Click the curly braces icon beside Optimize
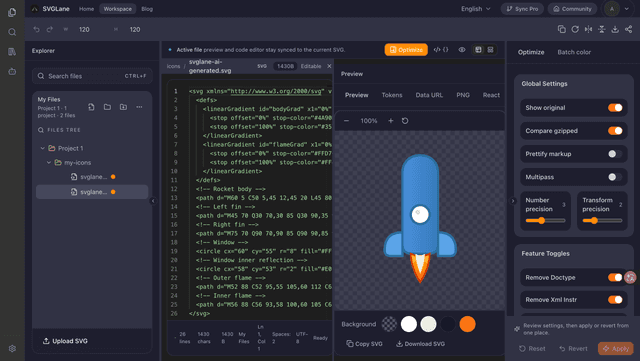This screenshot has height=361, width=640. click(x=446, y=49)
